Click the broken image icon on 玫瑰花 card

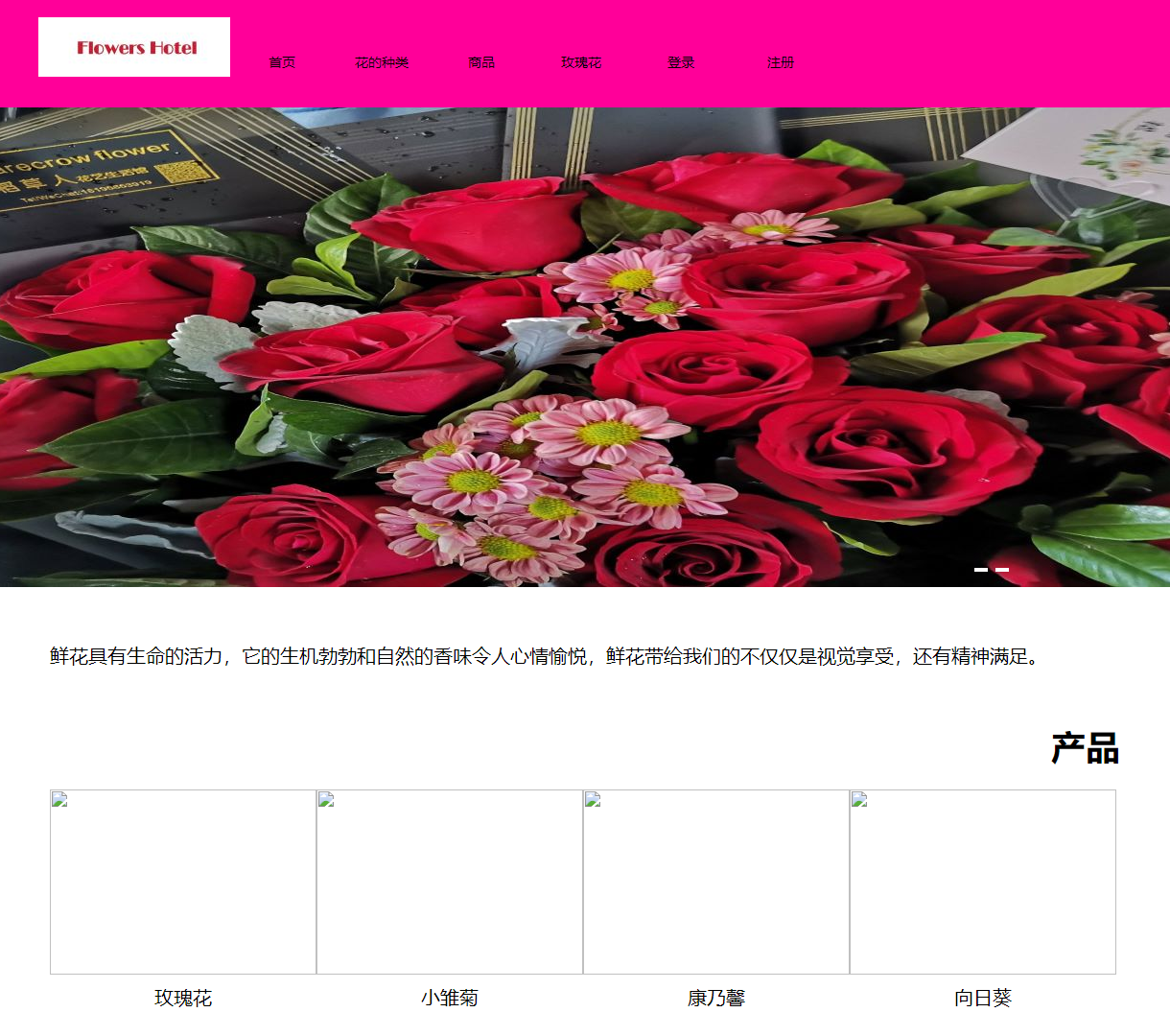click(58, 799)
